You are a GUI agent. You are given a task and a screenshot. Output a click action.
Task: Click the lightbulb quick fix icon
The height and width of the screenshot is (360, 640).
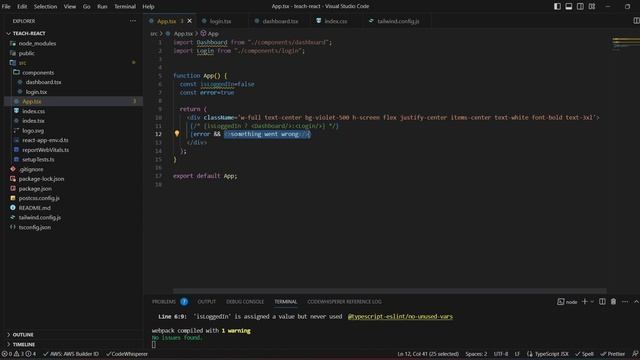[177, 133]
